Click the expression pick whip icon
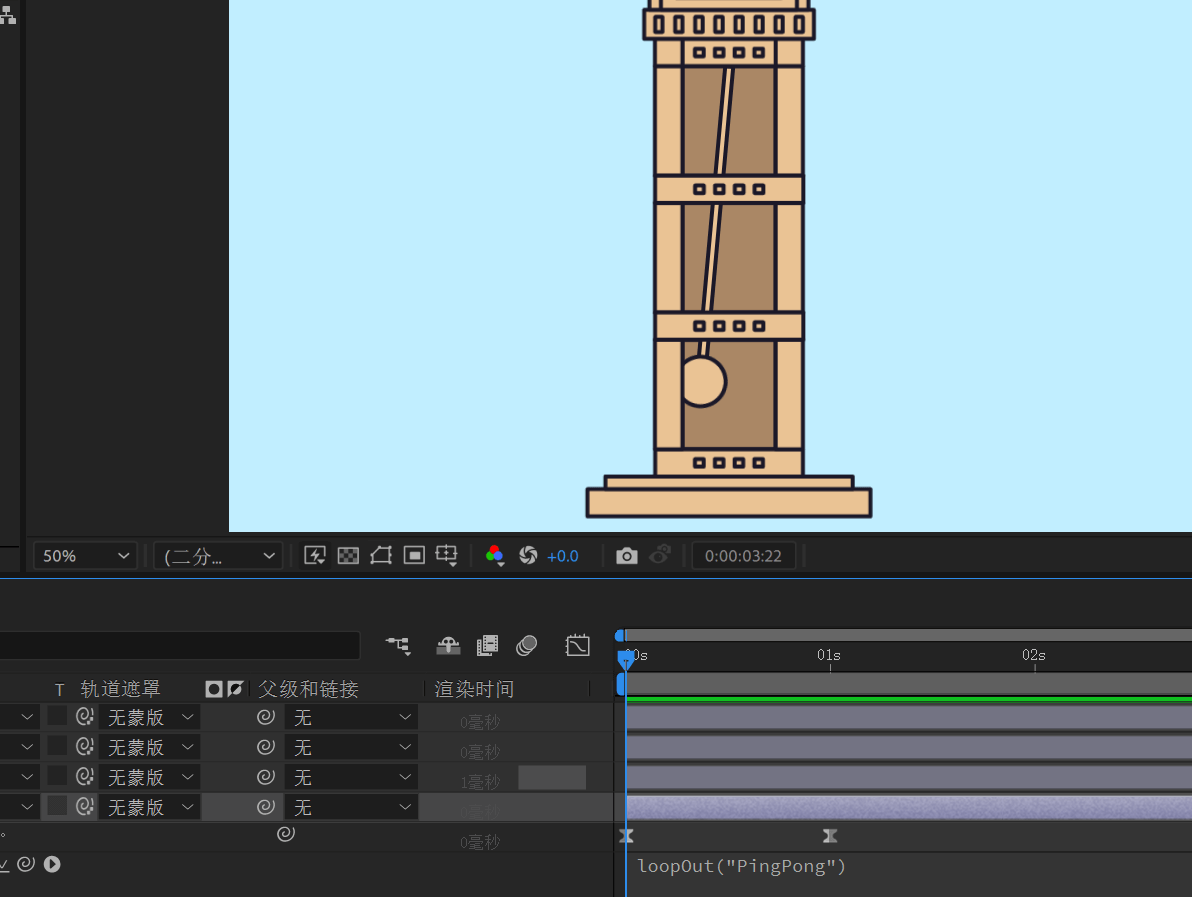The width and height of the screenshot is (1192, 897). point(26,864)
